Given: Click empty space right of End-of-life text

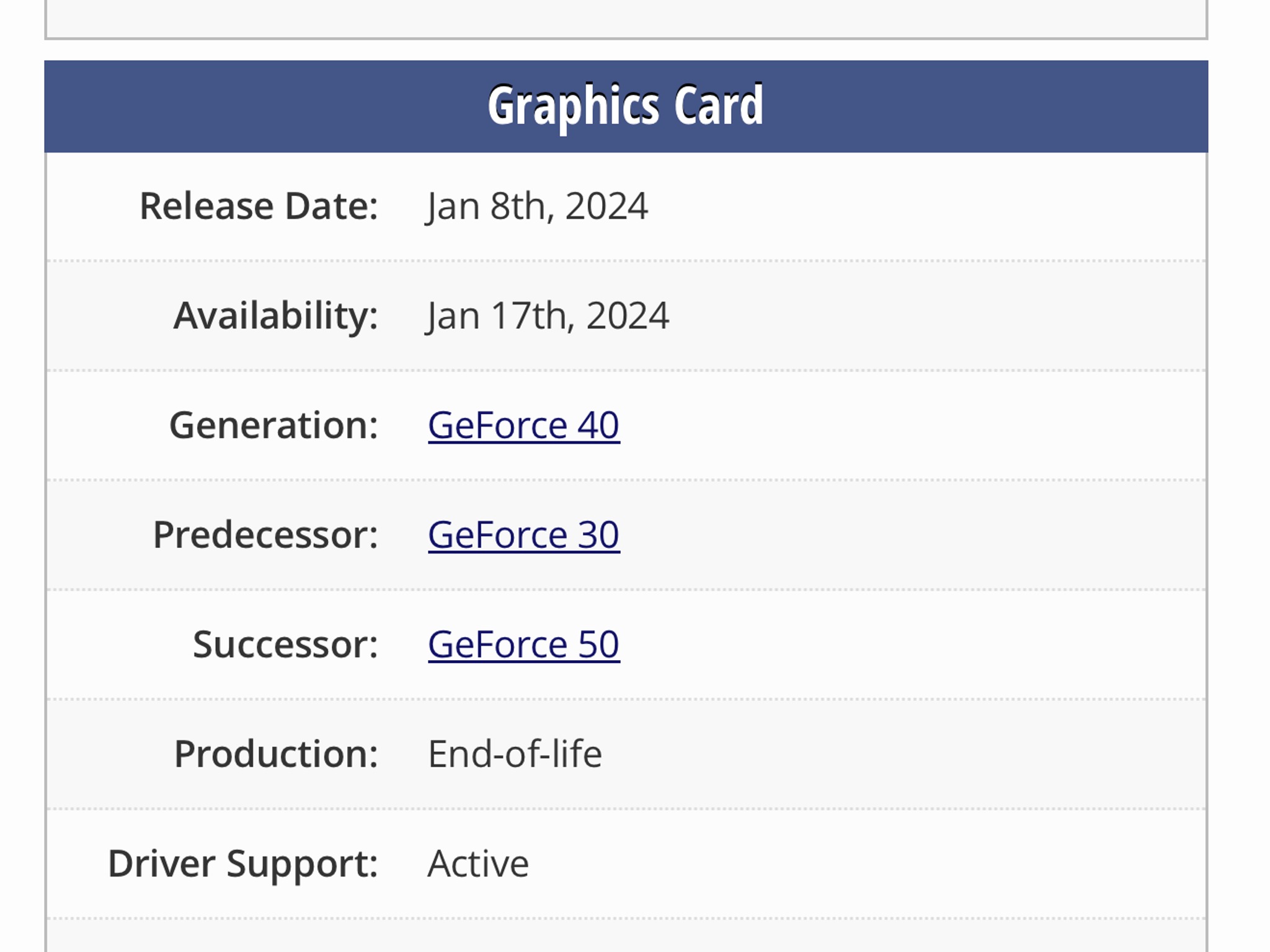Looking at the screenshot, I should (904, 754).
